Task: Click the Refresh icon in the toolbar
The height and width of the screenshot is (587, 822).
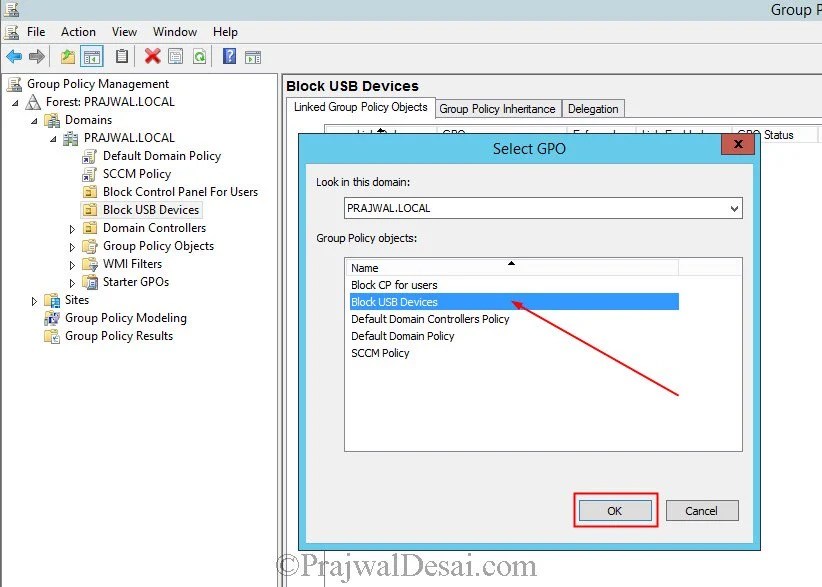Action: click(200, 56)
